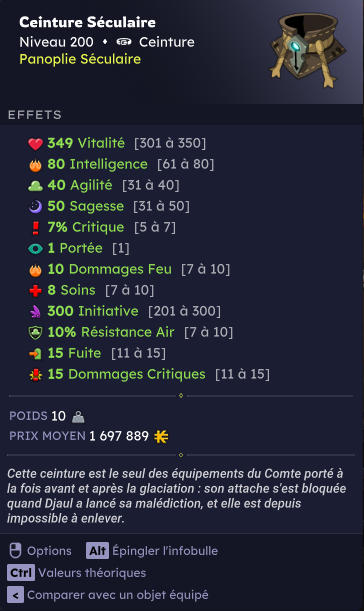Click the Dommages Critiques icon

tap(35, 374)
